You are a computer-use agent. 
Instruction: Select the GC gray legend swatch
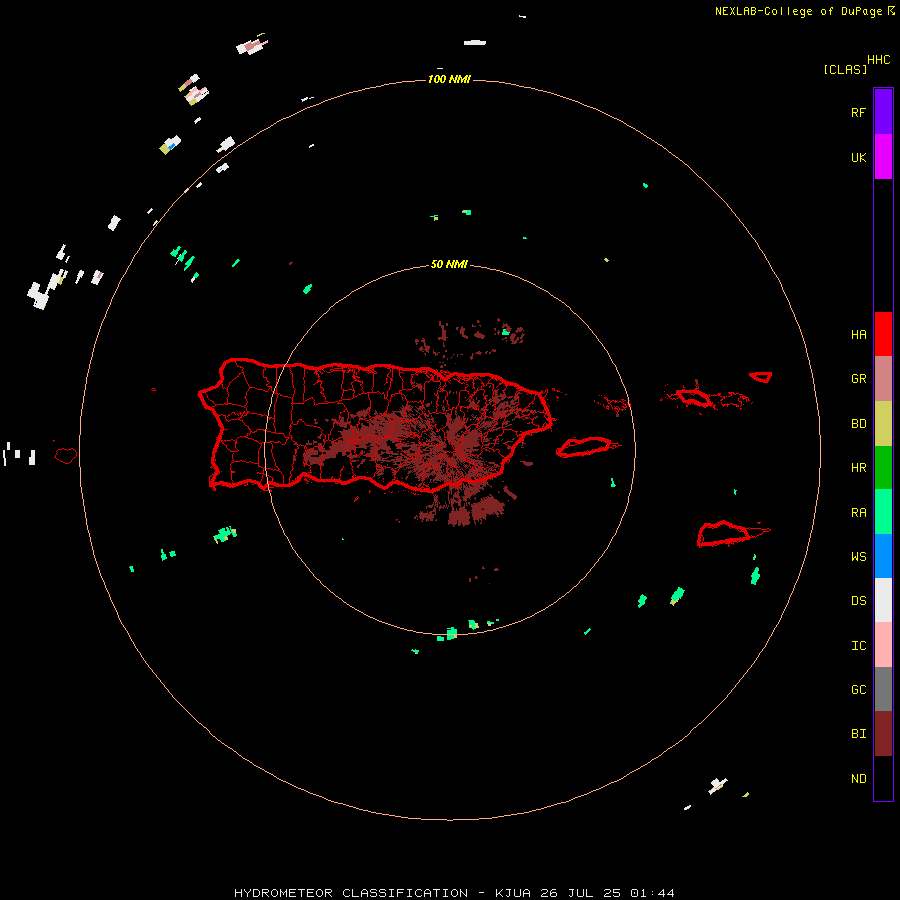[883, 689]
